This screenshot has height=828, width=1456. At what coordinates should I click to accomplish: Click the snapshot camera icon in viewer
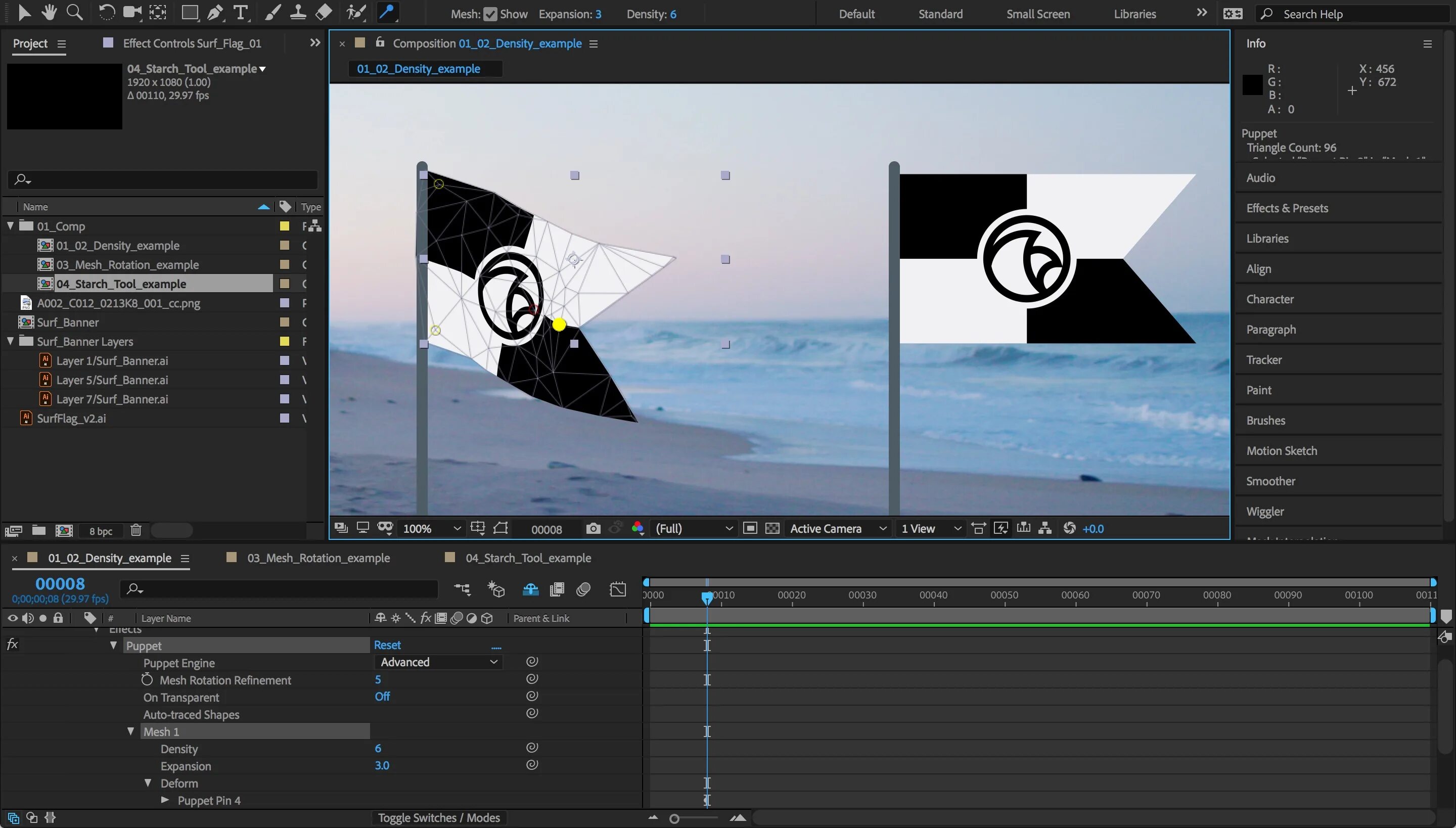pos(593,528)
